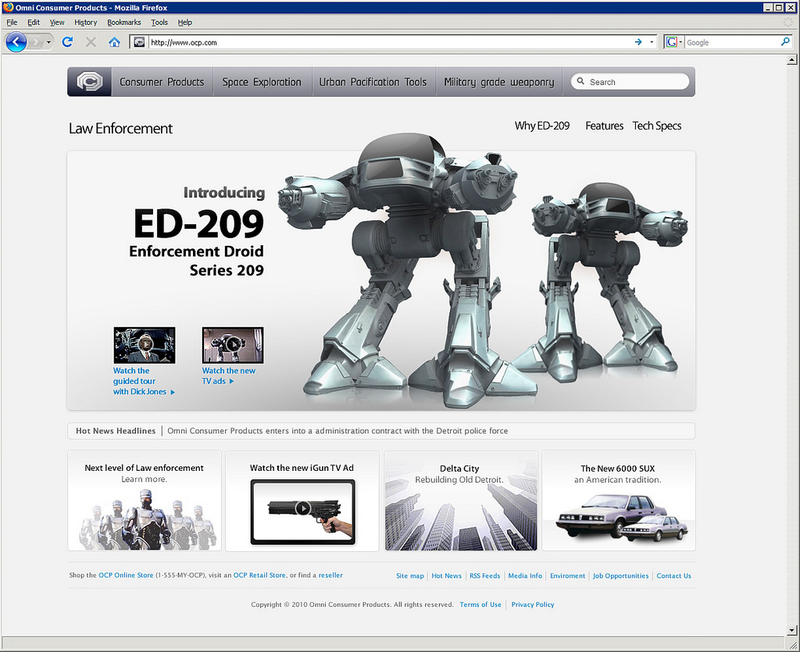Image resolution: width=800 pixels, height=652 pixels.
Task: Click the site Search field
Action: (x=630, y=82)
